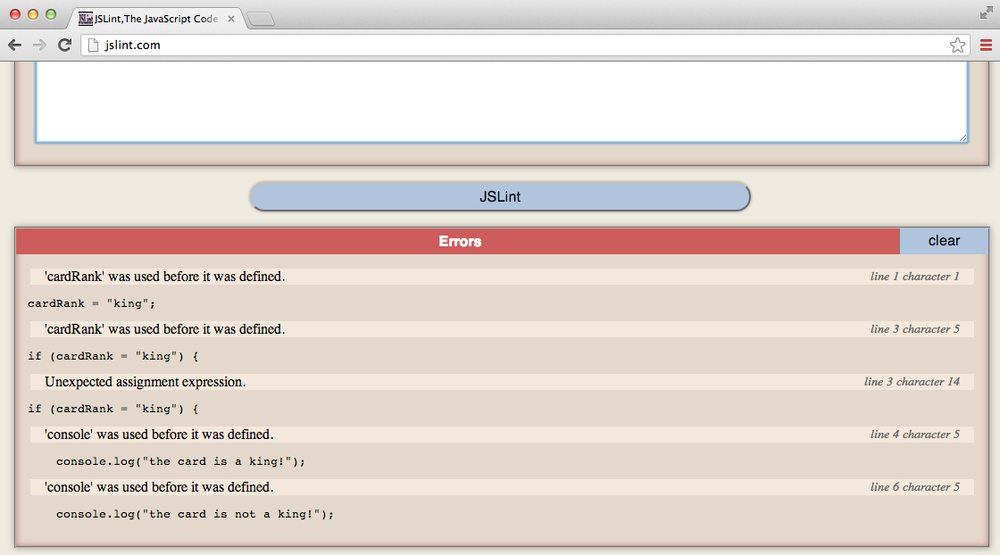Click inside the source code text area
Screen dimensions: 1000x555
501,101
